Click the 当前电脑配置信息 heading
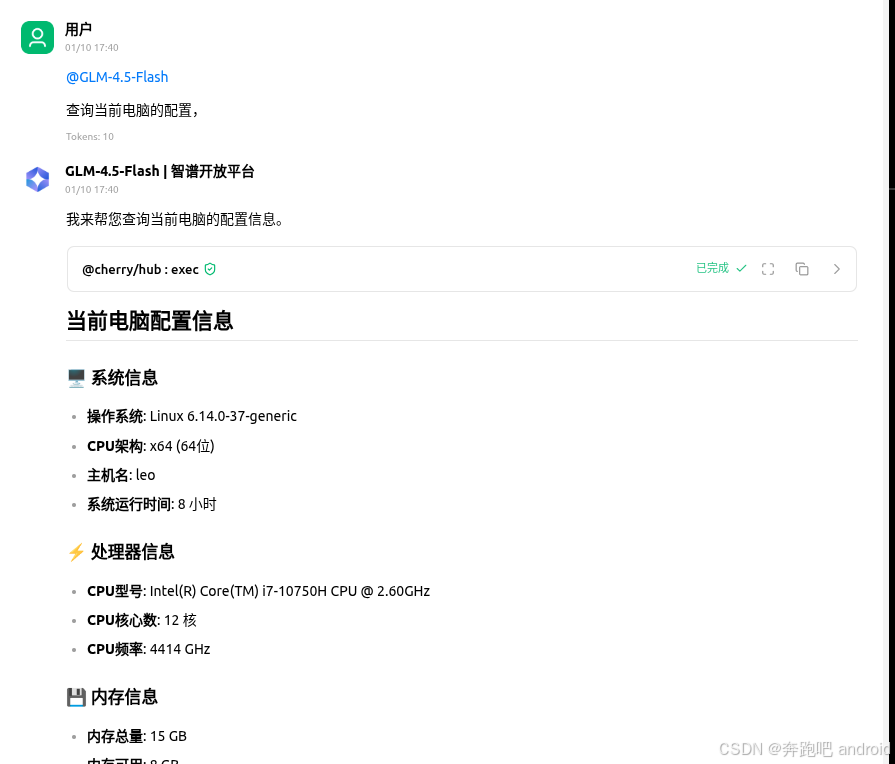 pos(150,321)
